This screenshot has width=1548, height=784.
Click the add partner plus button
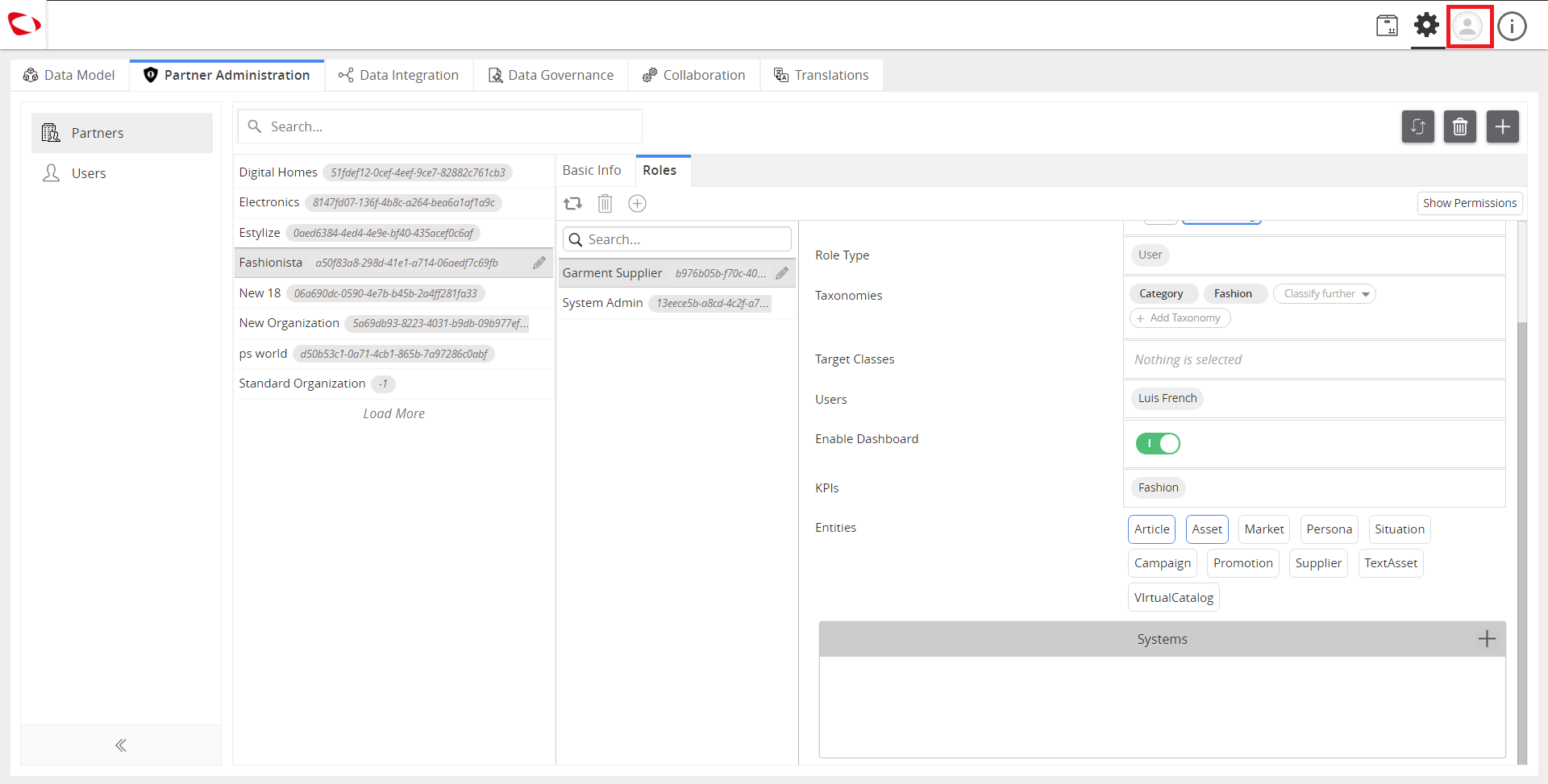[x=1503, y=127]
